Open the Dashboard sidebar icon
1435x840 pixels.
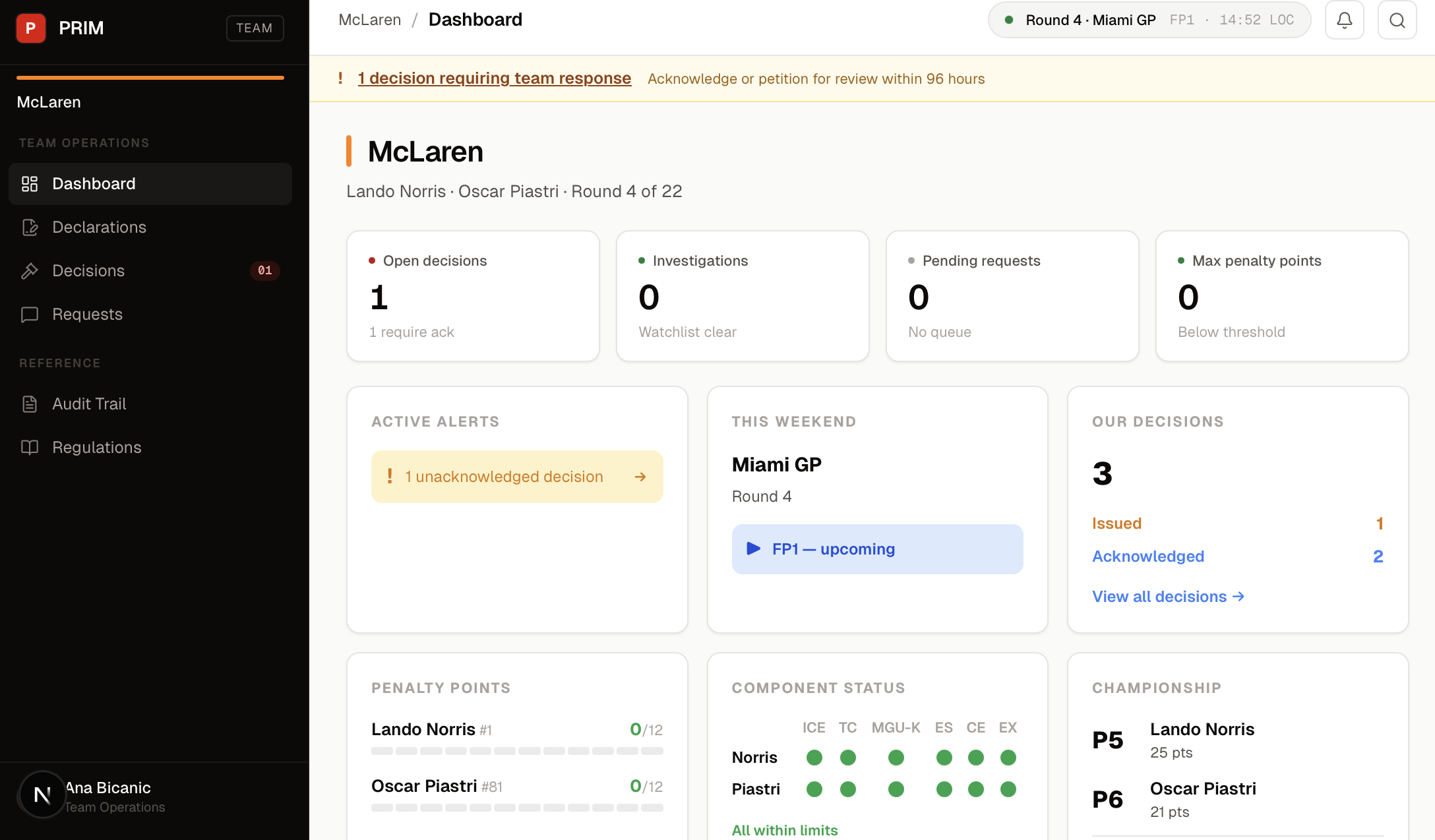29,184
